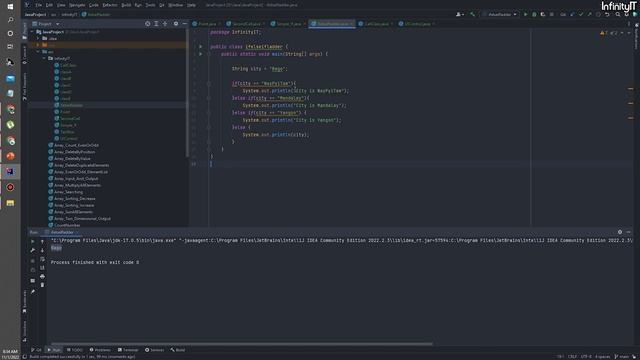This screenshot has width=640, height=360.
Task: Click the Git rollback undo icon
Action: (607, 14)
